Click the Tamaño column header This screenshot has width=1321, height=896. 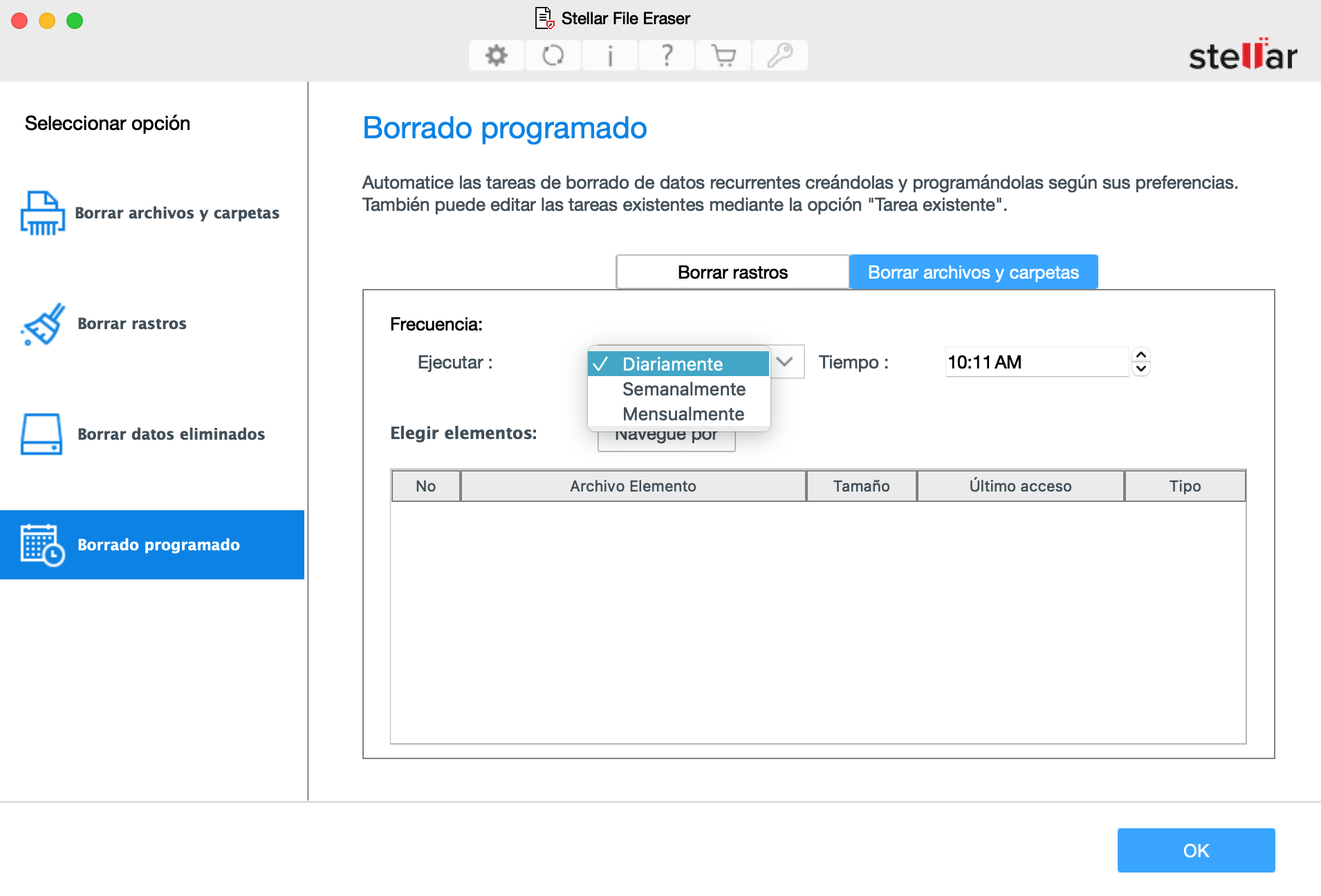pyautogui.click(x=861, y=486)
